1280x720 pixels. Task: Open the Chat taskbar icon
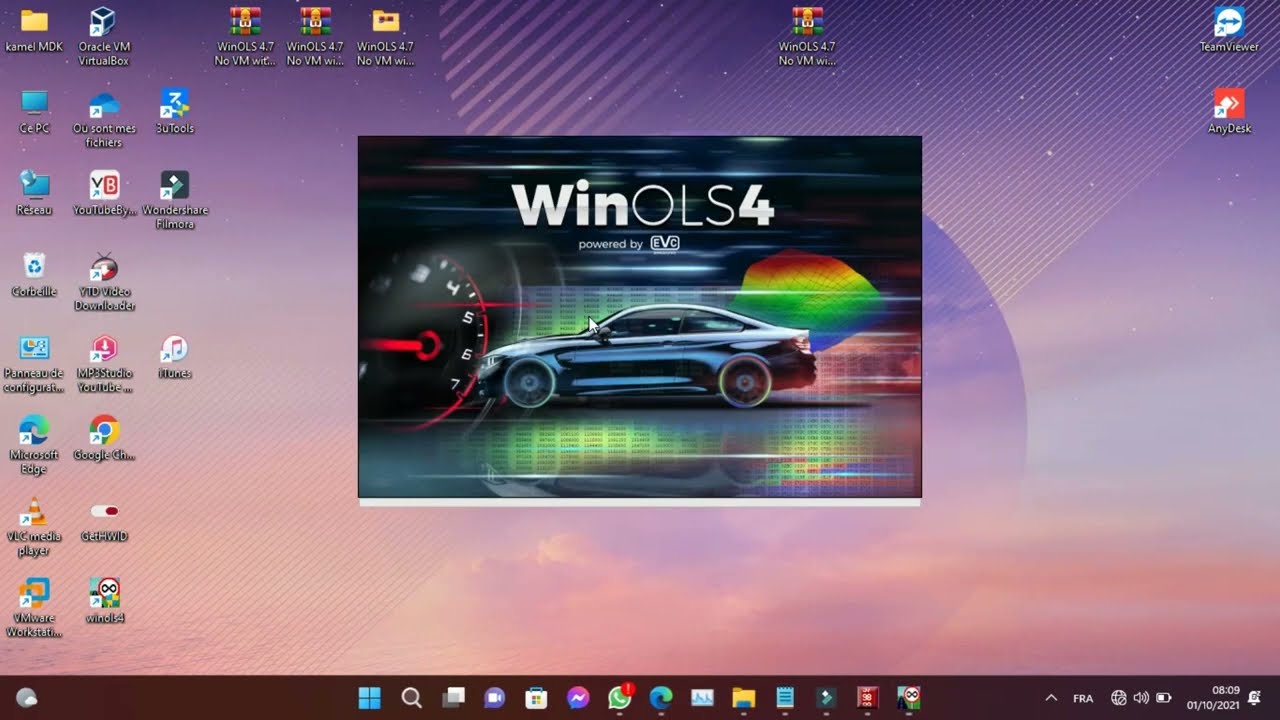[494, 698]
